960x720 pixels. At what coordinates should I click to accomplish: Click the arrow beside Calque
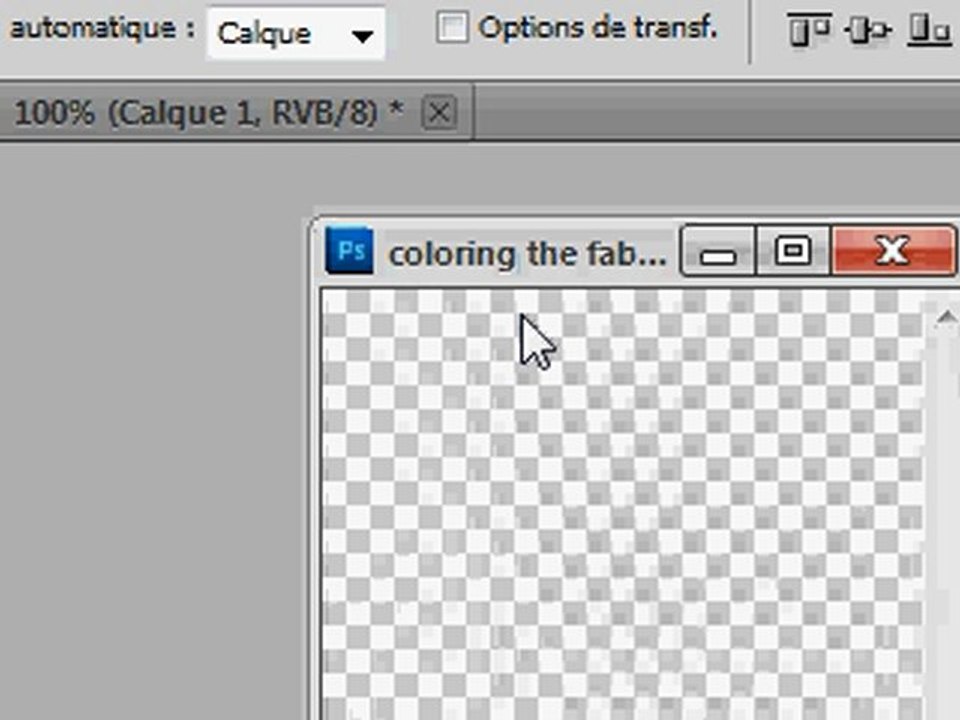[x=362, y=37]
